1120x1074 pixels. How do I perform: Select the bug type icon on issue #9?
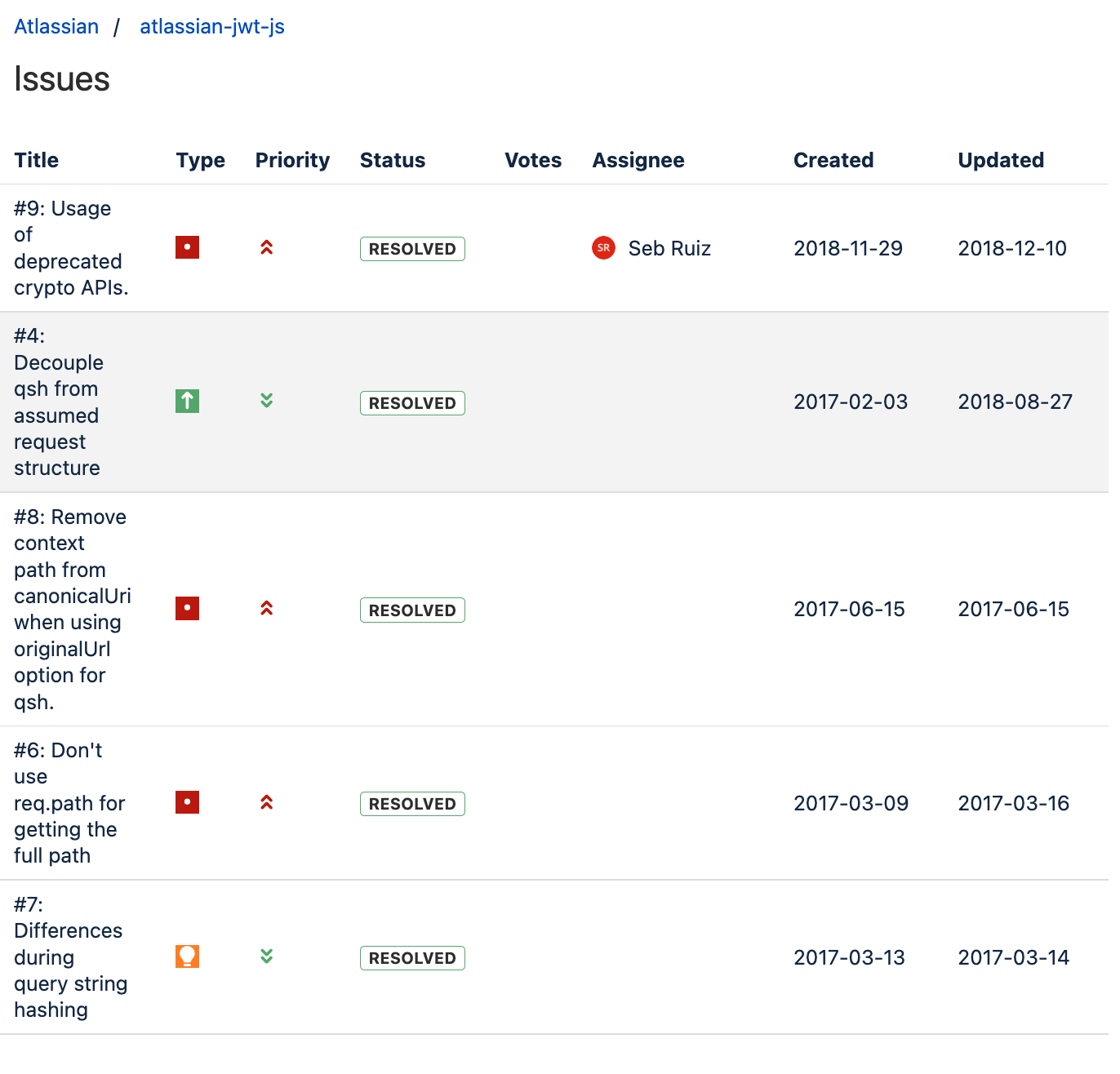click(187, 247)
